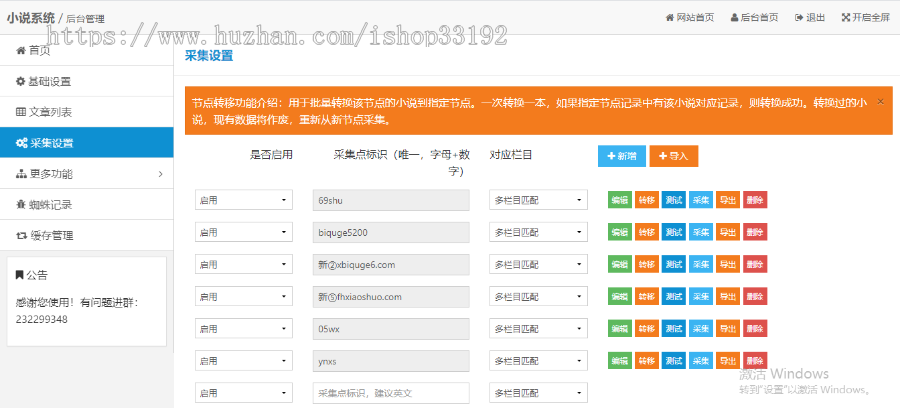Screen dimensions: 900x408
Task: Click 删除 for the biquge5200 row
Action: tap(755, 232)
